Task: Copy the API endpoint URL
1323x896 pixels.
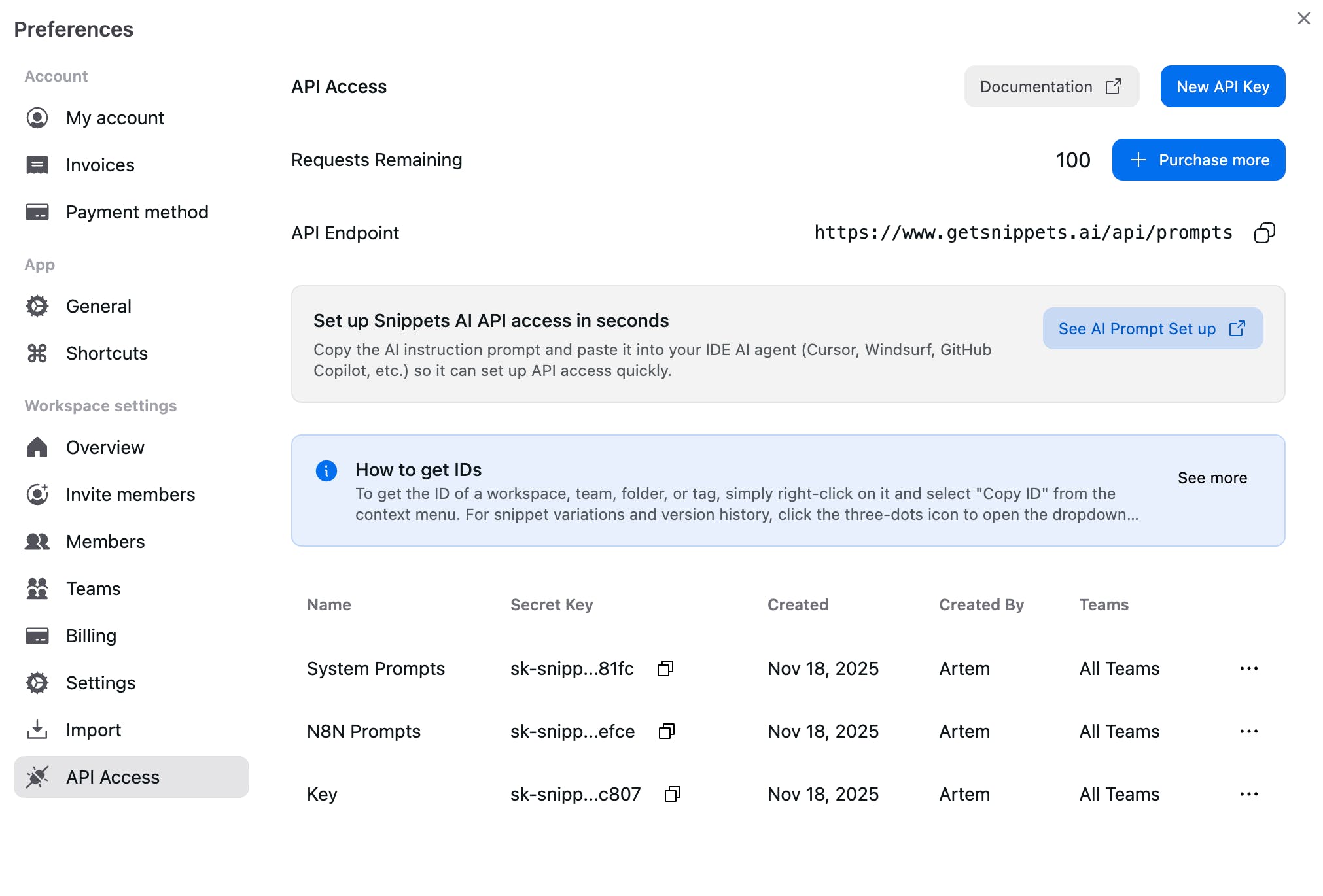Action: [1264, 233]
